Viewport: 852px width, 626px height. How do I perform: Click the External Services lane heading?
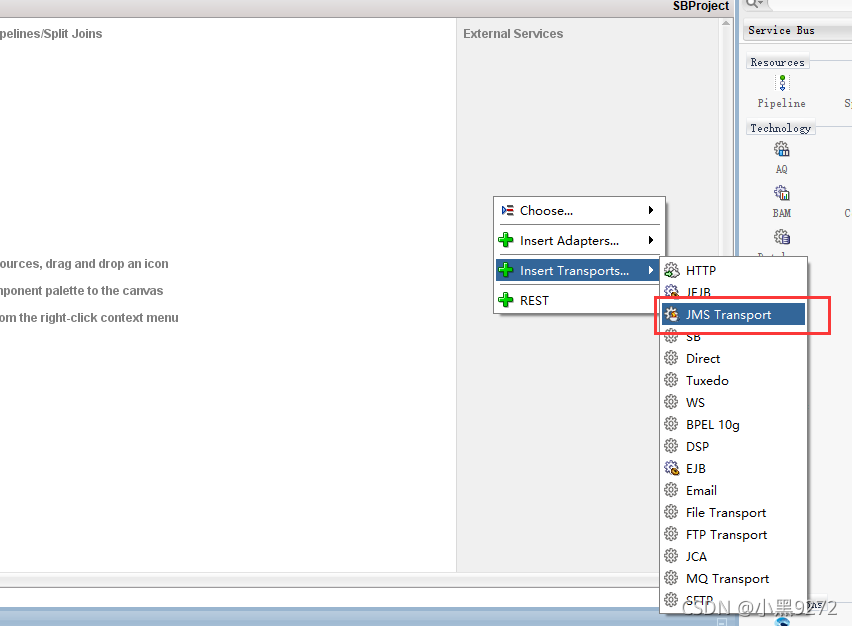[x=513, y=34]
